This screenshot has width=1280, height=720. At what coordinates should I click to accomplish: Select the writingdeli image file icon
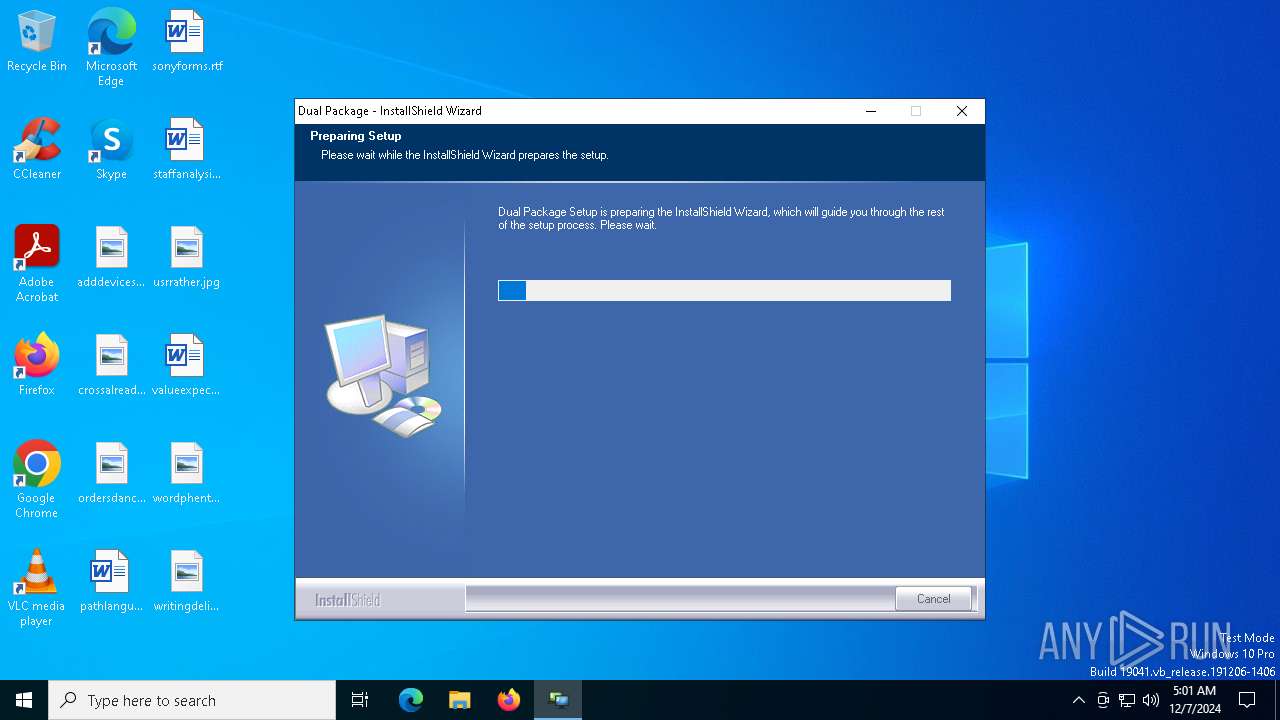pyautogui.click(x=187, y=581)
